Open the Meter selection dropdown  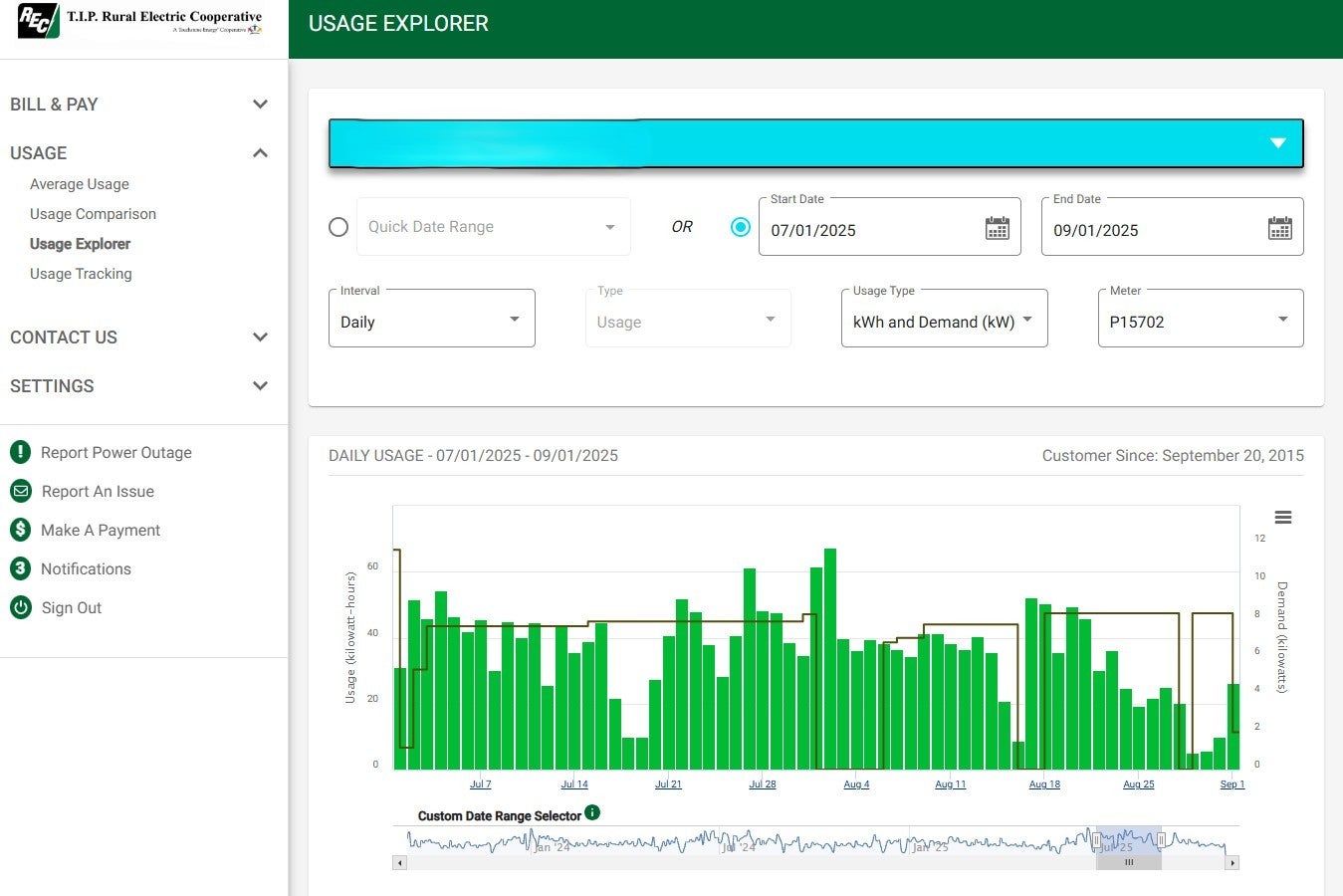(1283, 319)
